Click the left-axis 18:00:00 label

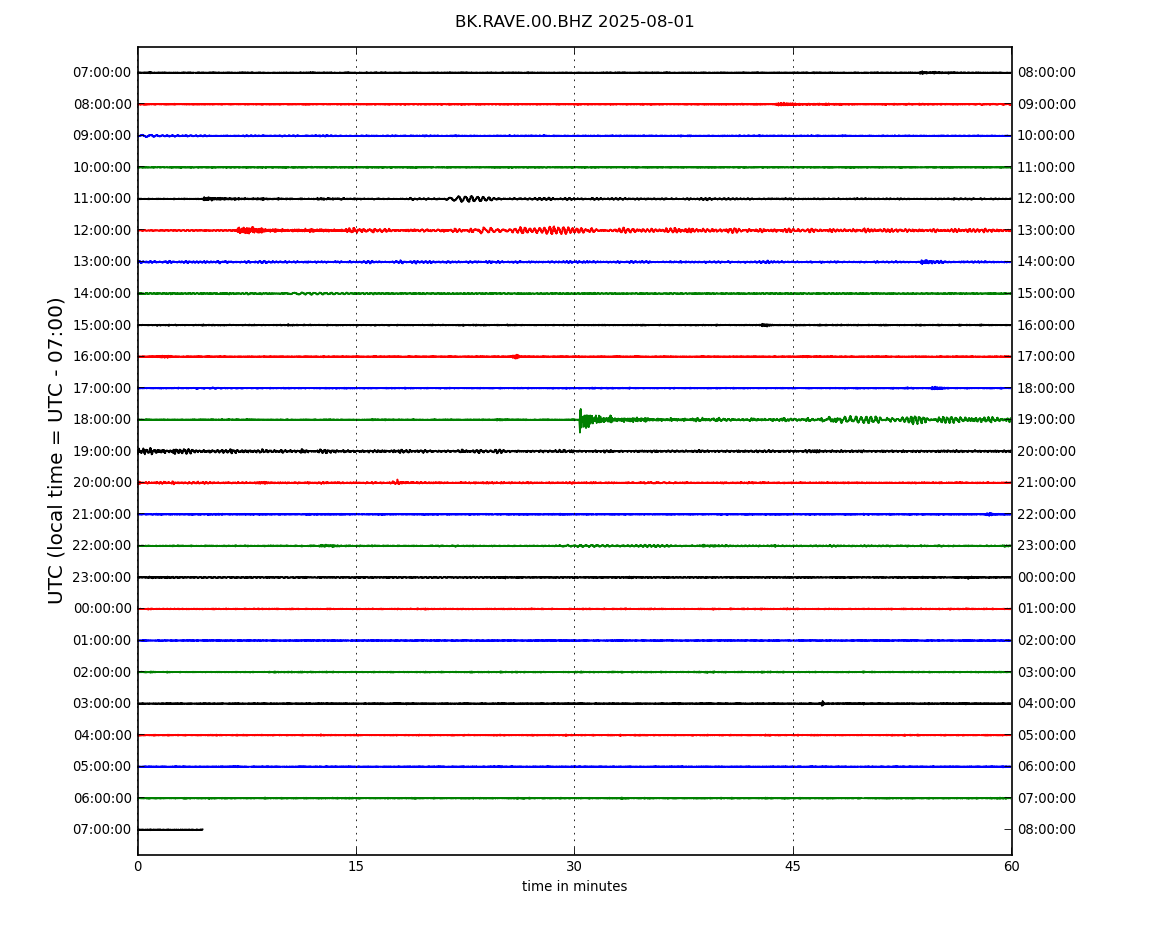tap(103, 420)
